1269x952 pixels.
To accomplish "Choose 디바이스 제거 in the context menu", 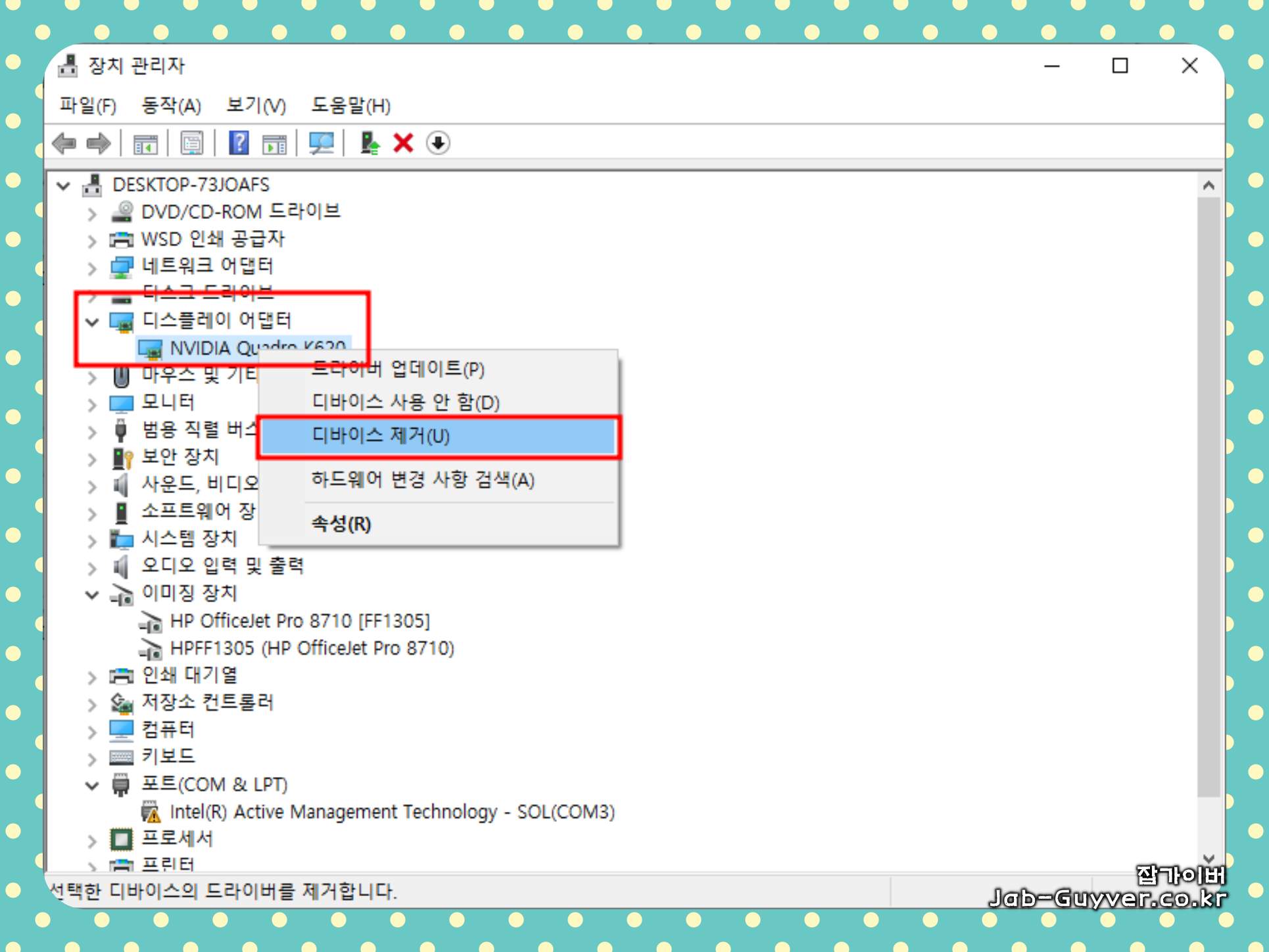I will click(381, 436).
